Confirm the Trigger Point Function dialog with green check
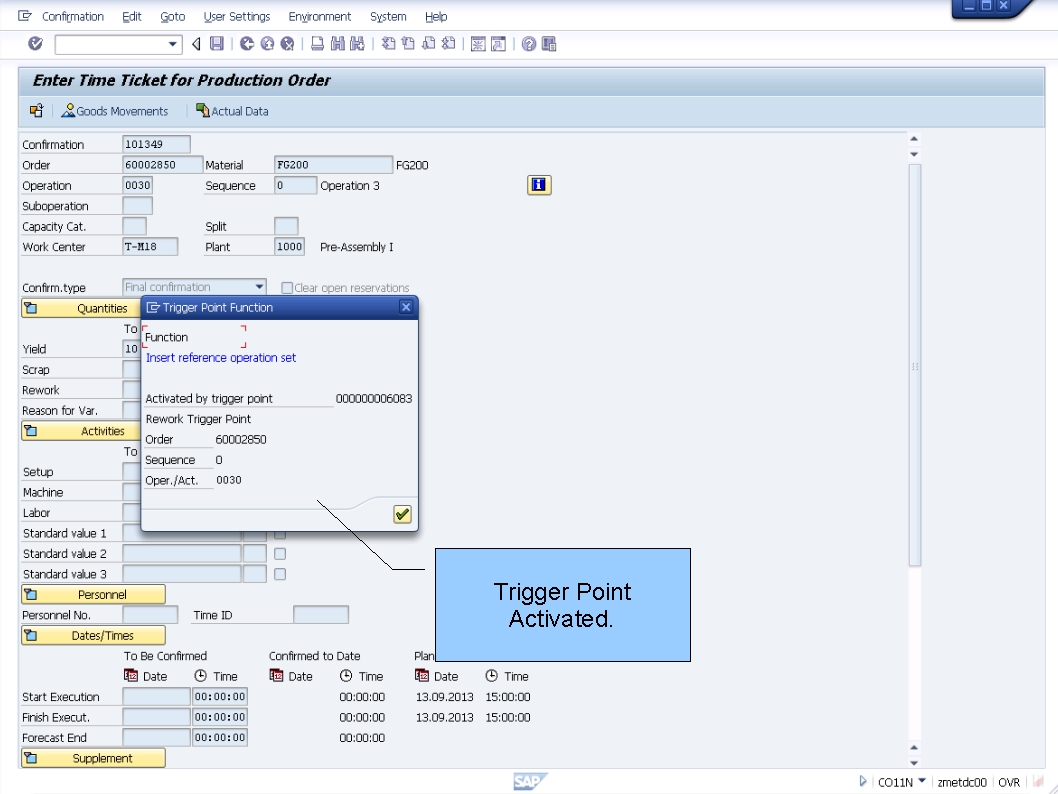1058x794 pixels. pos(401,514)
